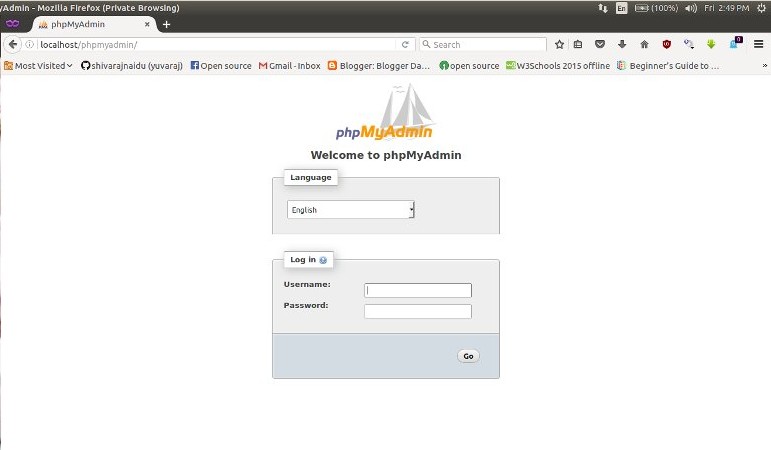This screenshot has width=771, height=450.
Task: Click the browser Search box
Action: click(x=483, y=44)
